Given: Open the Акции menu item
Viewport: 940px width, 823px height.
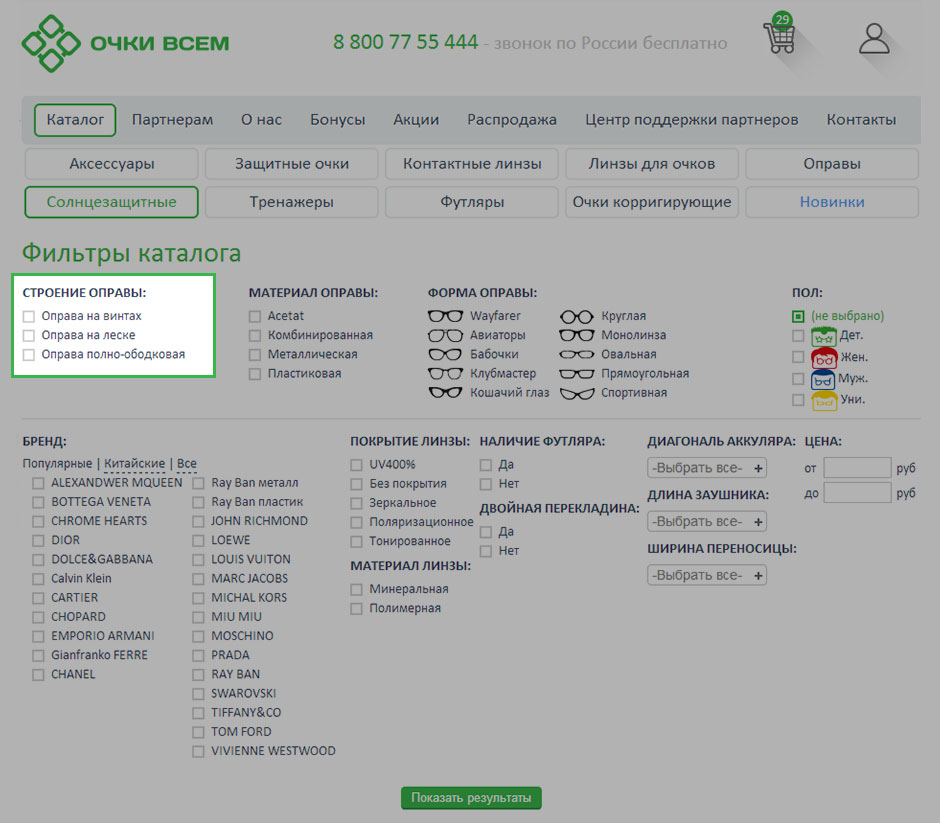Looking at the screenshot, I should [416, 120].
